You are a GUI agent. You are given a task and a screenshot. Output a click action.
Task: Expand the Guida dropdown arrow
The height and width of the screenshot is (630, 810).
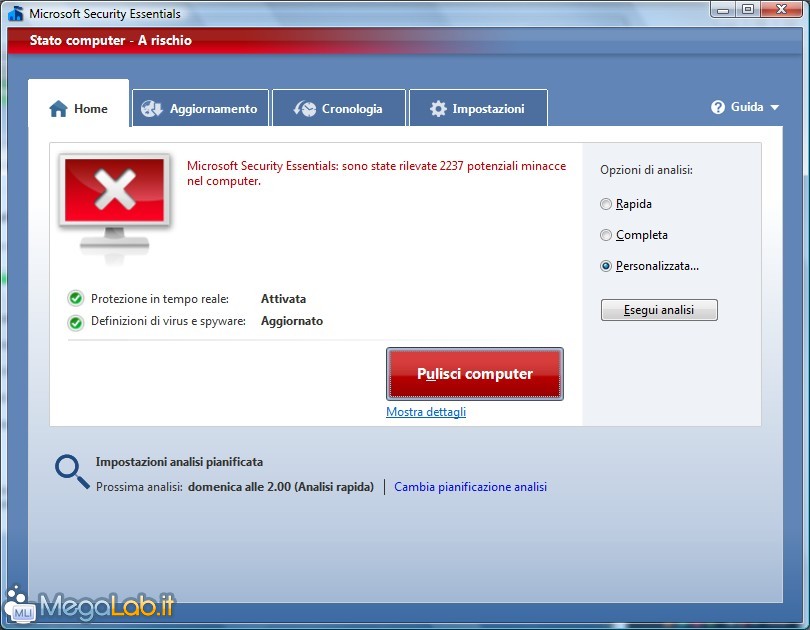coord(774,107)
